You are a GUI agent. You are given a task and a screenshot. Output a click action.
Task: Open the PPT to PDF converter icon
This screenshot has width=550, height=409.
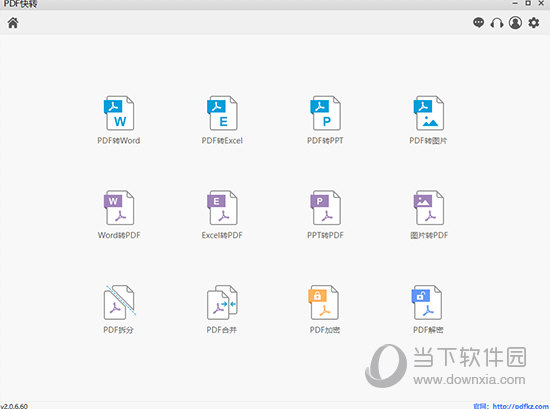point(325,208)
